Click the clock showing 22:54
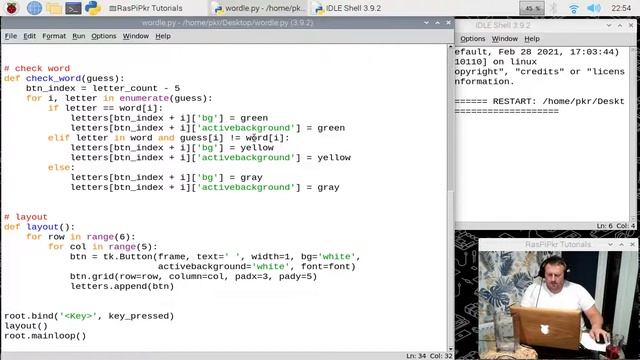640x360 pixels. coord(621,8)
